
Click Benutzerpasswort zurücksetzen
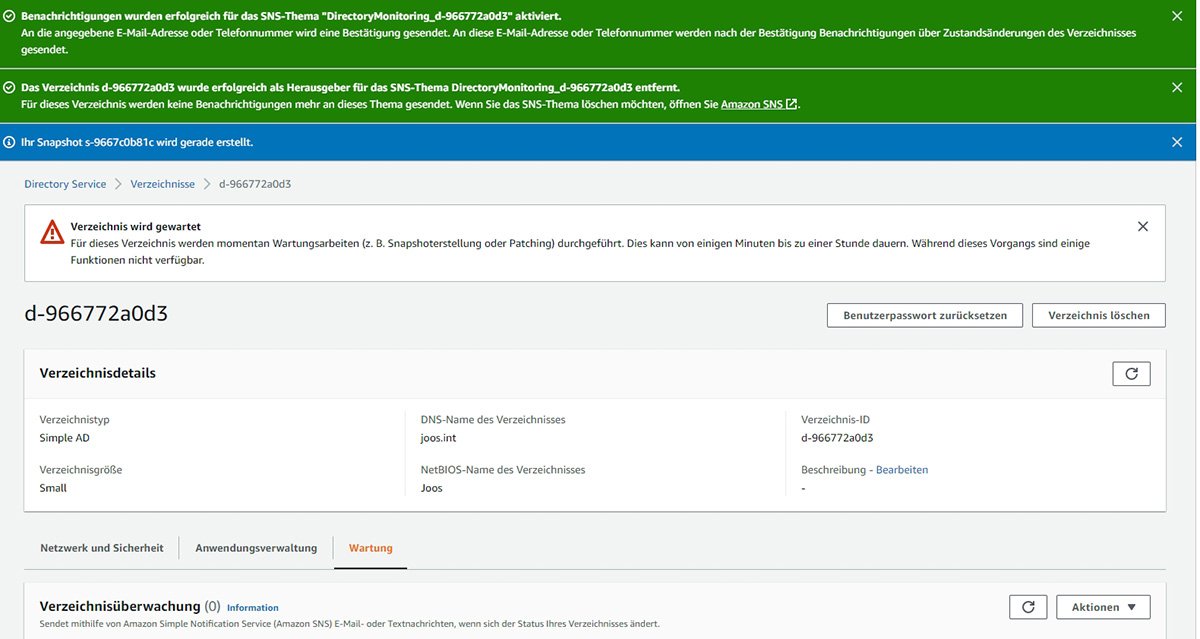pos(924,314)
